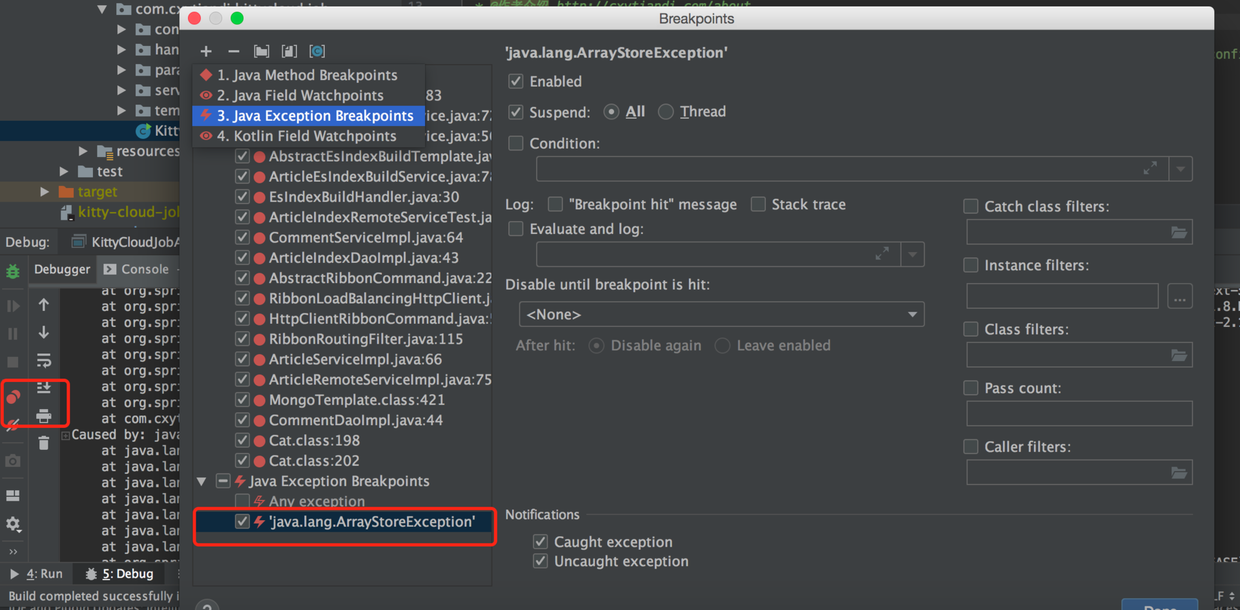Open the Disable until breakpoint hit dropdown
1240x610 pixels.
[721, 314]
